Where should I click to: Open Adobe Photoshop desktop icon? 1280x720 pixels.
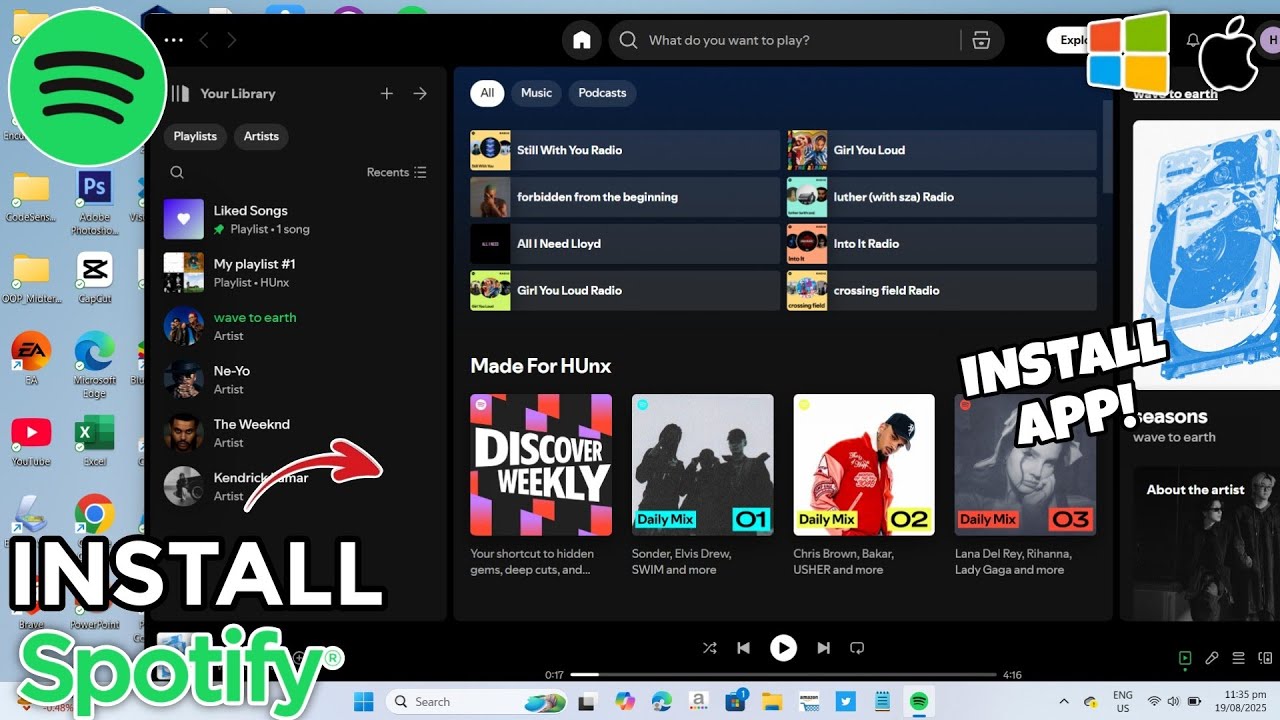pyautogui.click(x=95, y=204)
